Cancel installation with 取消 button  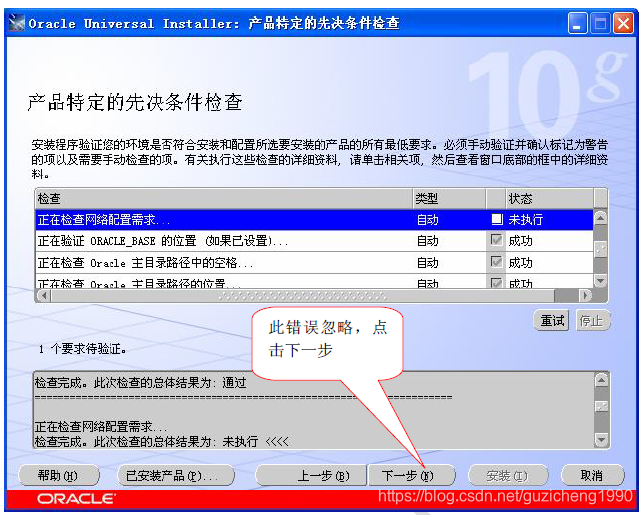pos(592,476)
